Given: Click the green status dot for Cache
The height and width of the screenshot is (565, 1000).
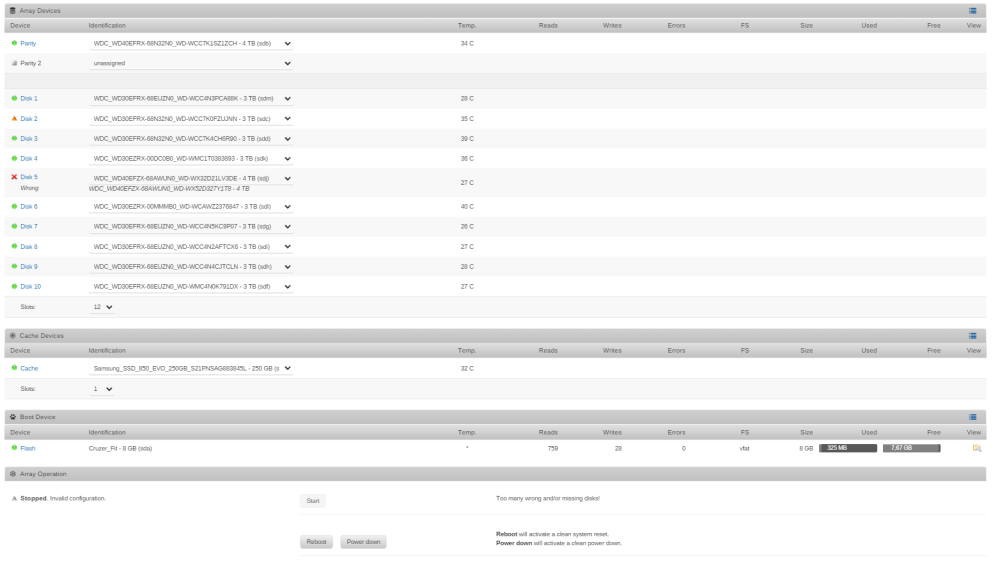Looking at the screenshot, I should 14,368.
